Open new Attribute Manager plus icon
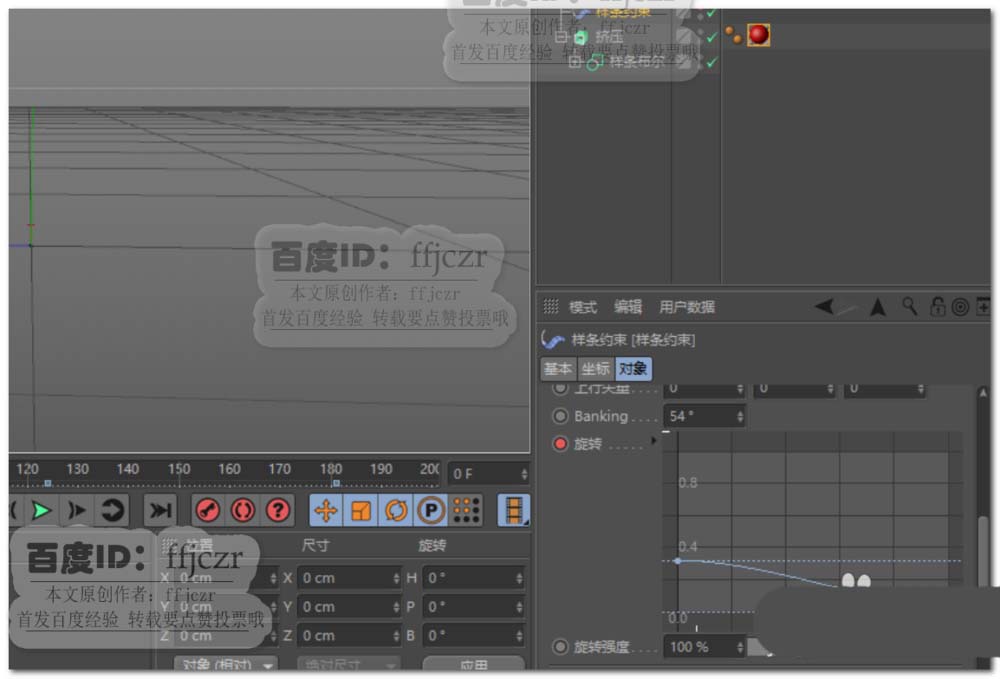The height and width of the screenshot is (679, 1000). click(985, 307)
